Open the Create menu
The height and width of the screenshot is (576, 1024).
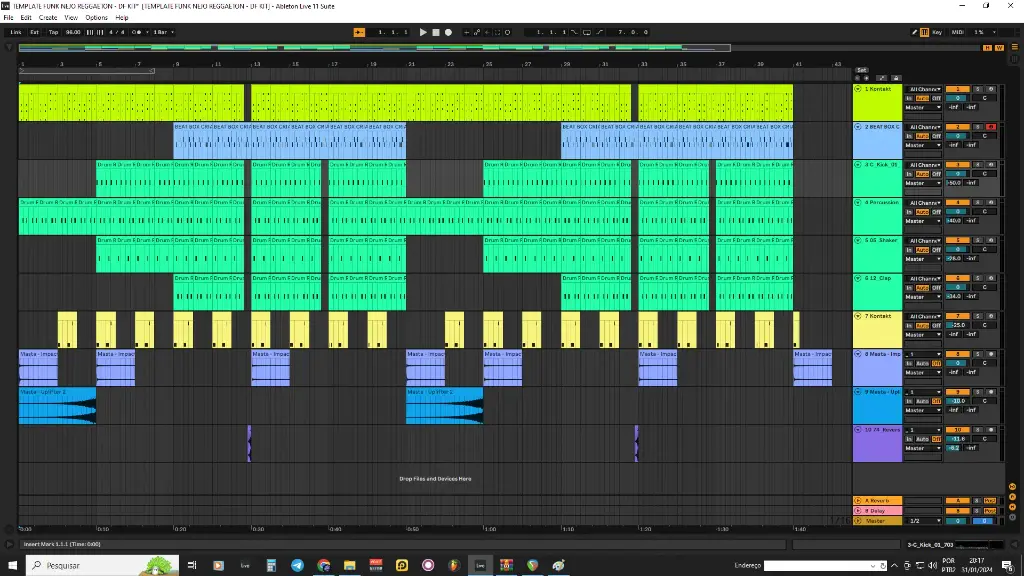click(x=48, y=18)
